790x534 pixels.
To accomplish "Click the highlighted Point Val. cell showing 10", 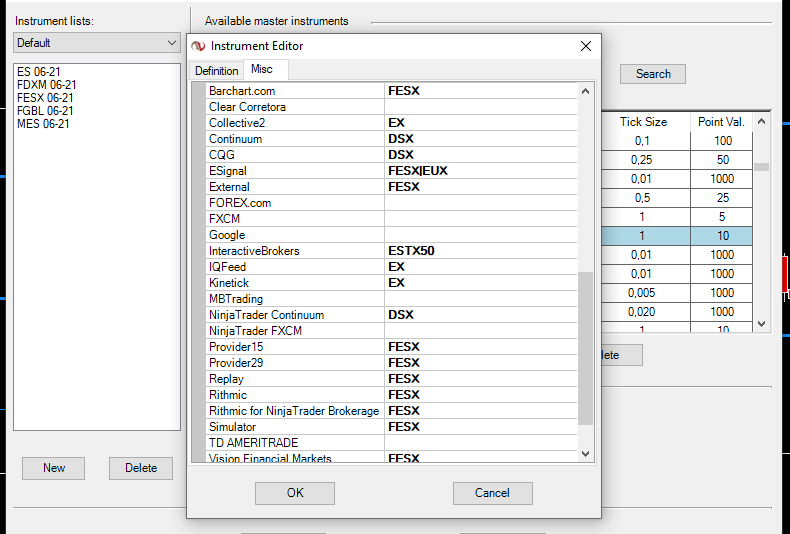I will click(721, 236).
